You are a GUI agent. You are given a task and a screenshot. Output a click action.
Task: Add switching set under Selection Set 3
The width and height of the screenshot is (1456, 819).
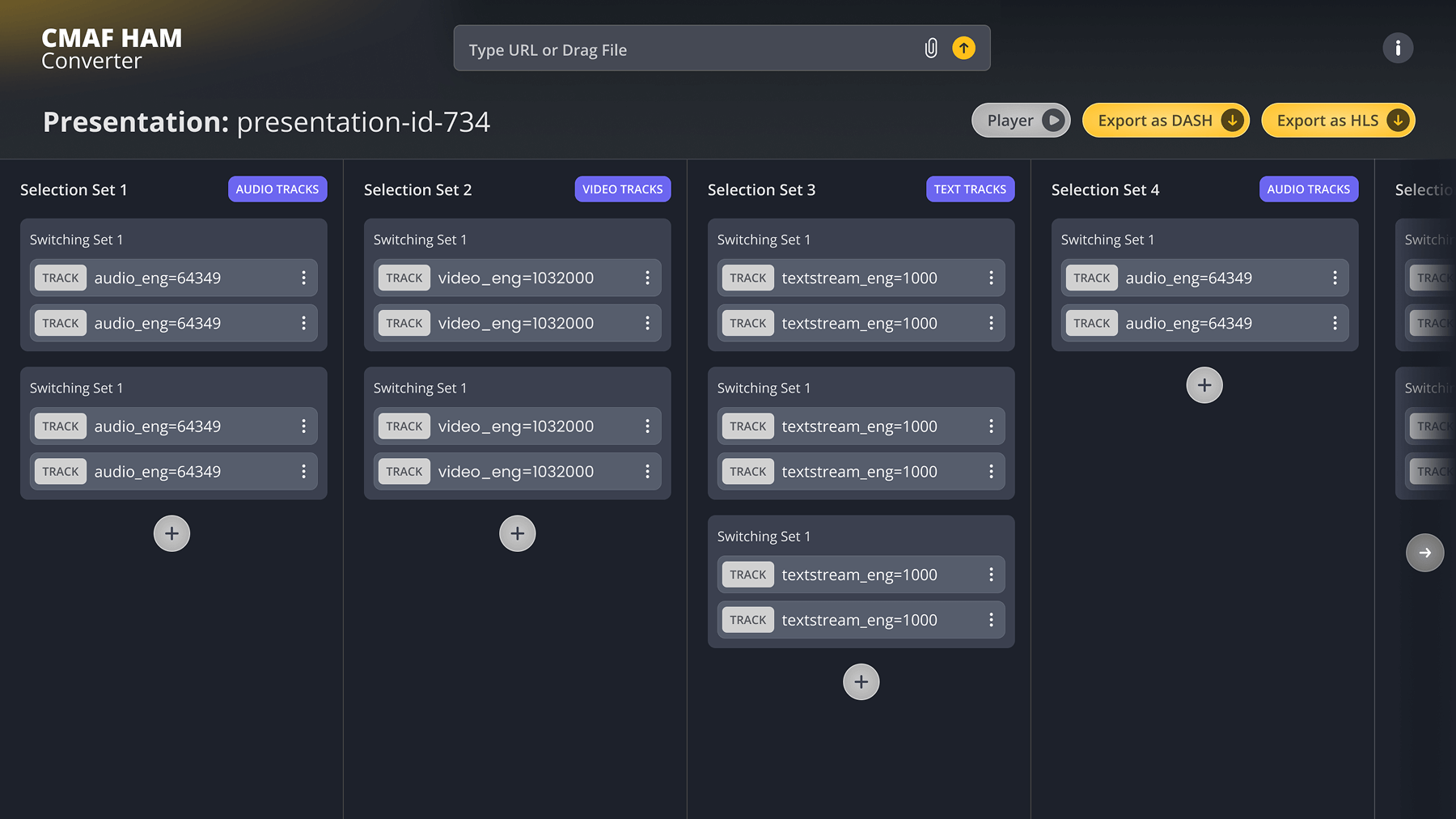point(861,682)
